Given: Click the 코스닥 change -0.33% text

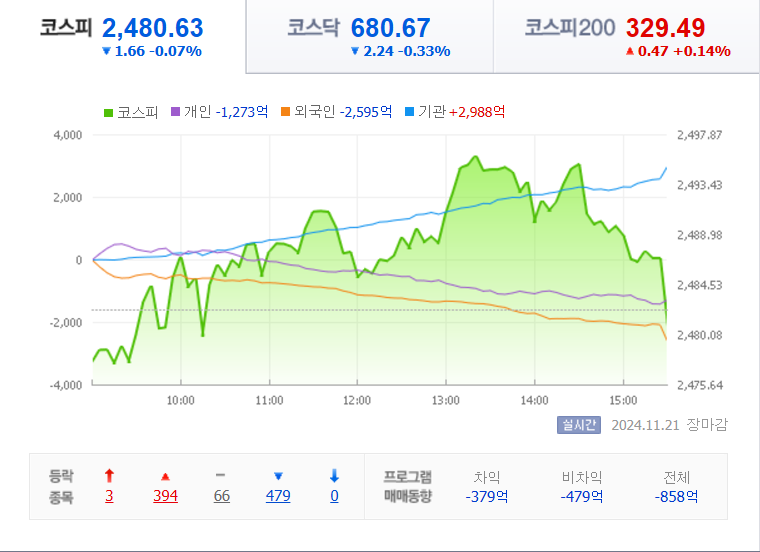Looking at the screenshot, I should 424,51.
